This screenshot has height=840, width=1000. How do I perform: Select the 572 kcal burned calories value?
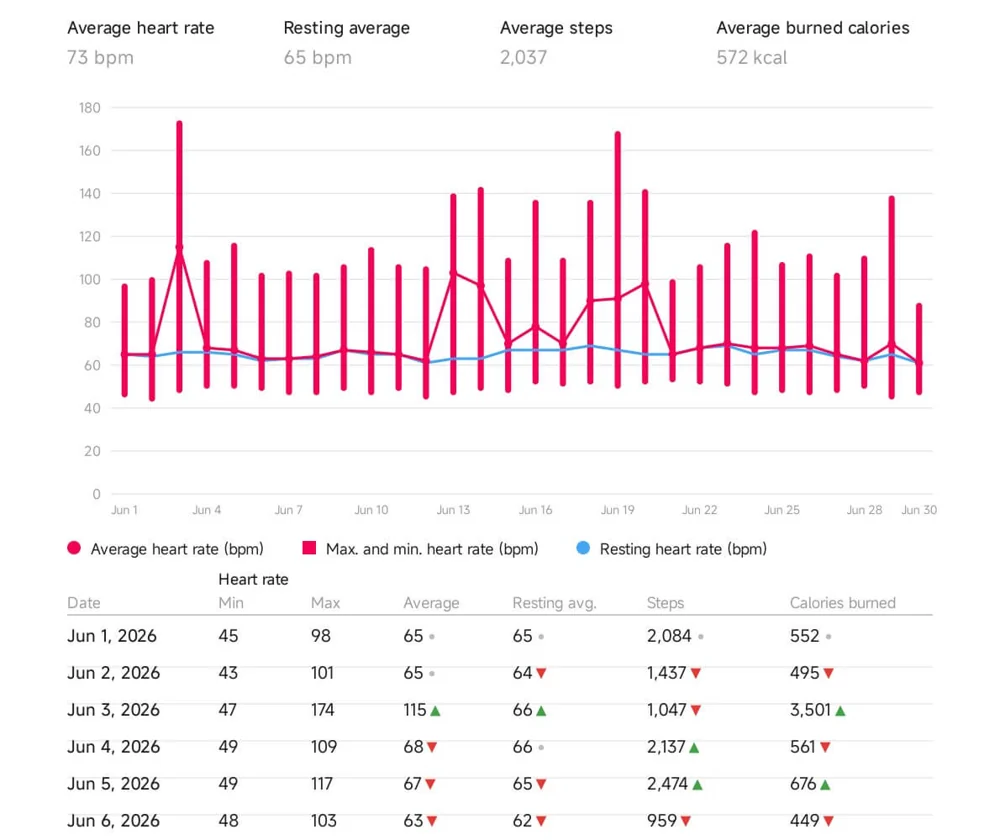point(752,57)
